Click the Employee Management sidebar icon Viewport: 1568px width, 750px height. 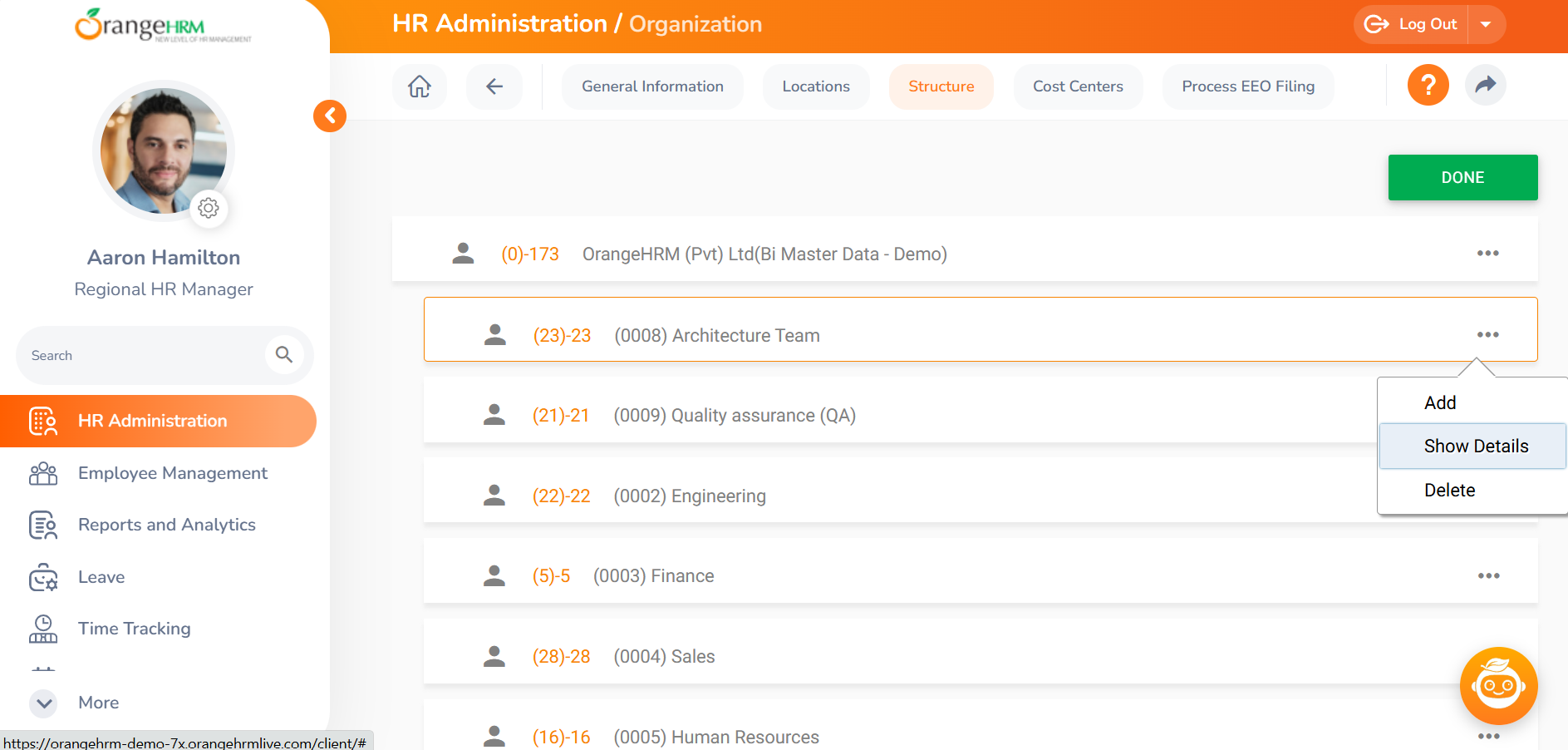(43, 473)
